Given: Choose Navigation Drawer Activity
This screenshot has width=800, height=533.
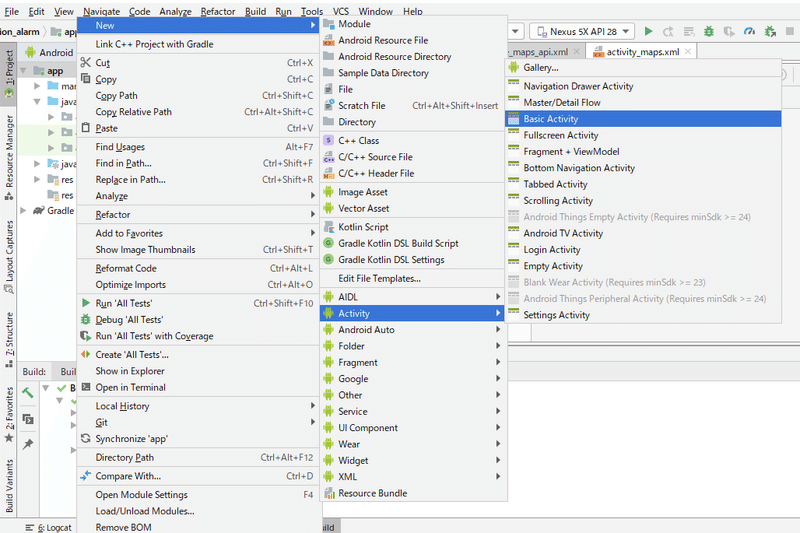Looking at the screenshot, I should 643,86.
